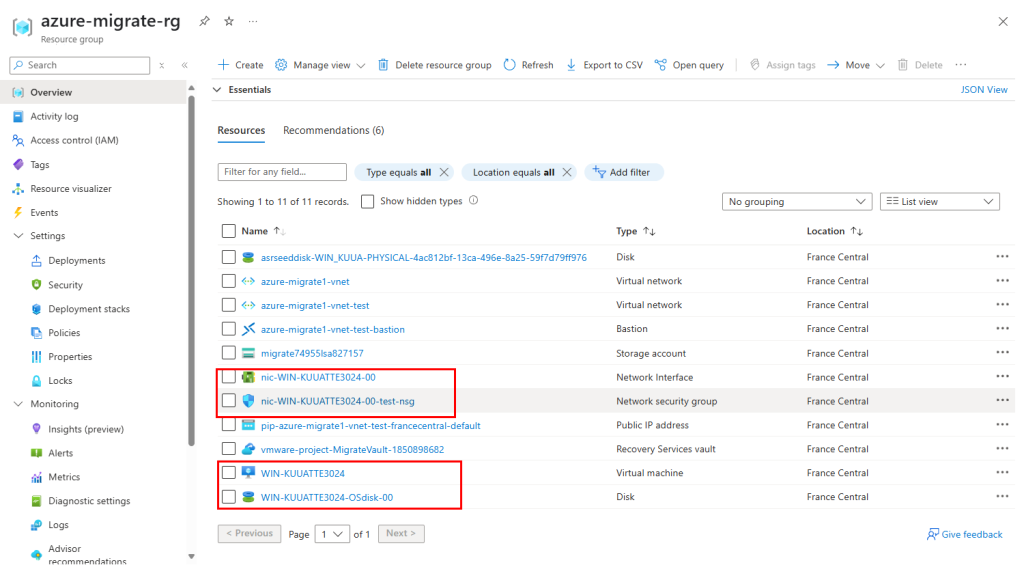
Task: Select checkbox for azure-migrate1-vnet-test row
Action: (229, 305)
